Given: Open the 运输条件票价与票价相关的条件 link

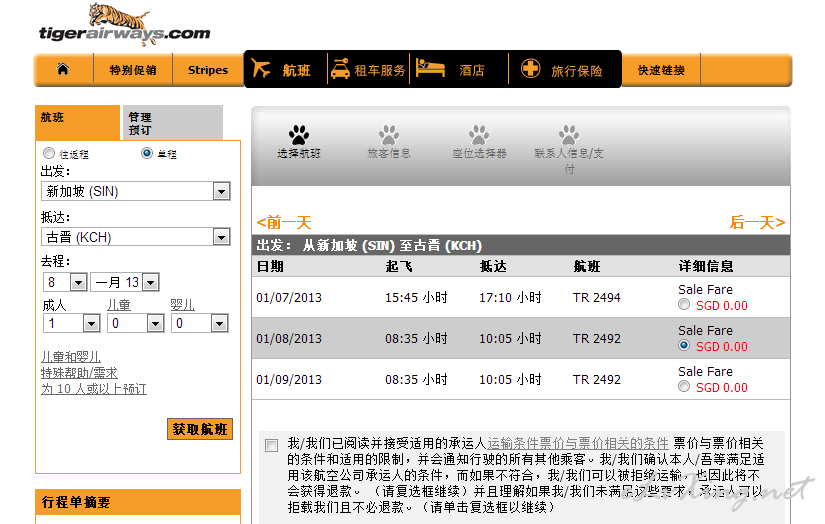Looking at the screenshot, I should coord(578,443).
